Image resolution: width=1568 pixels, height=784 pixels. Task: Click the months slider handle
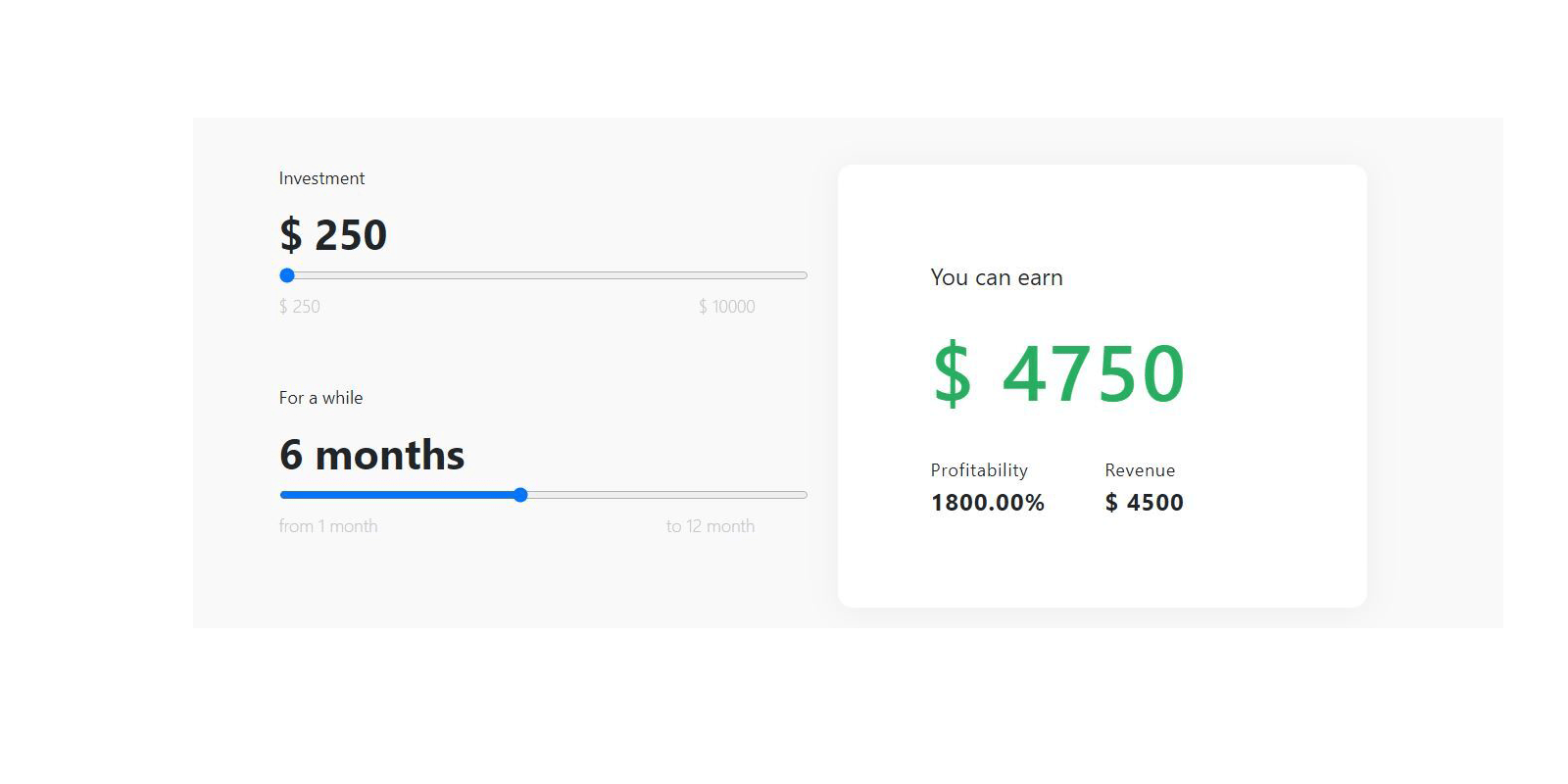[520, 495]
